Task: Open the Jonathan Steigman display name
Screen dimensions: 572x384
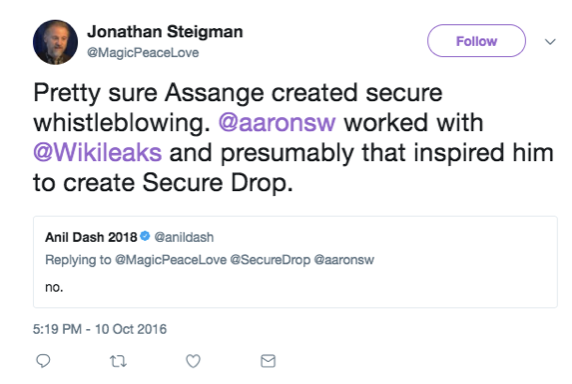Action: pos(165,32)
